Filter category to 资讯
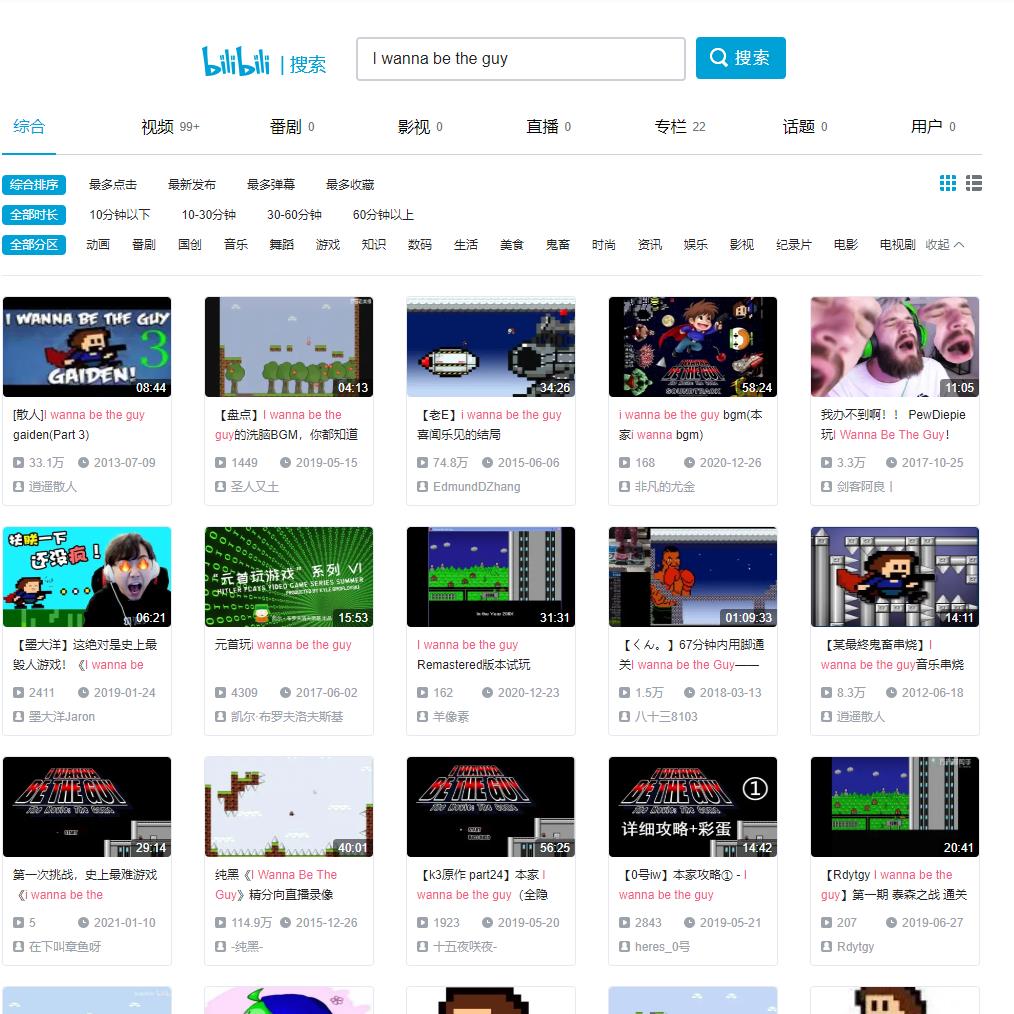Image resolution: width=1014 pixels, height=1014 pixels. coord(650,245)
